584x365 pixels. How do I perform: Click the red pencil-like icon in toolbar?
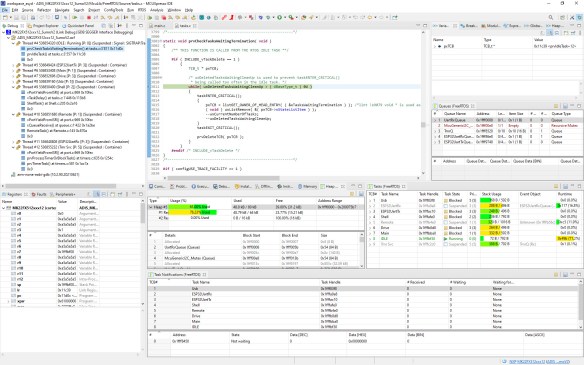pyautogui.click(x=224, y=18)
